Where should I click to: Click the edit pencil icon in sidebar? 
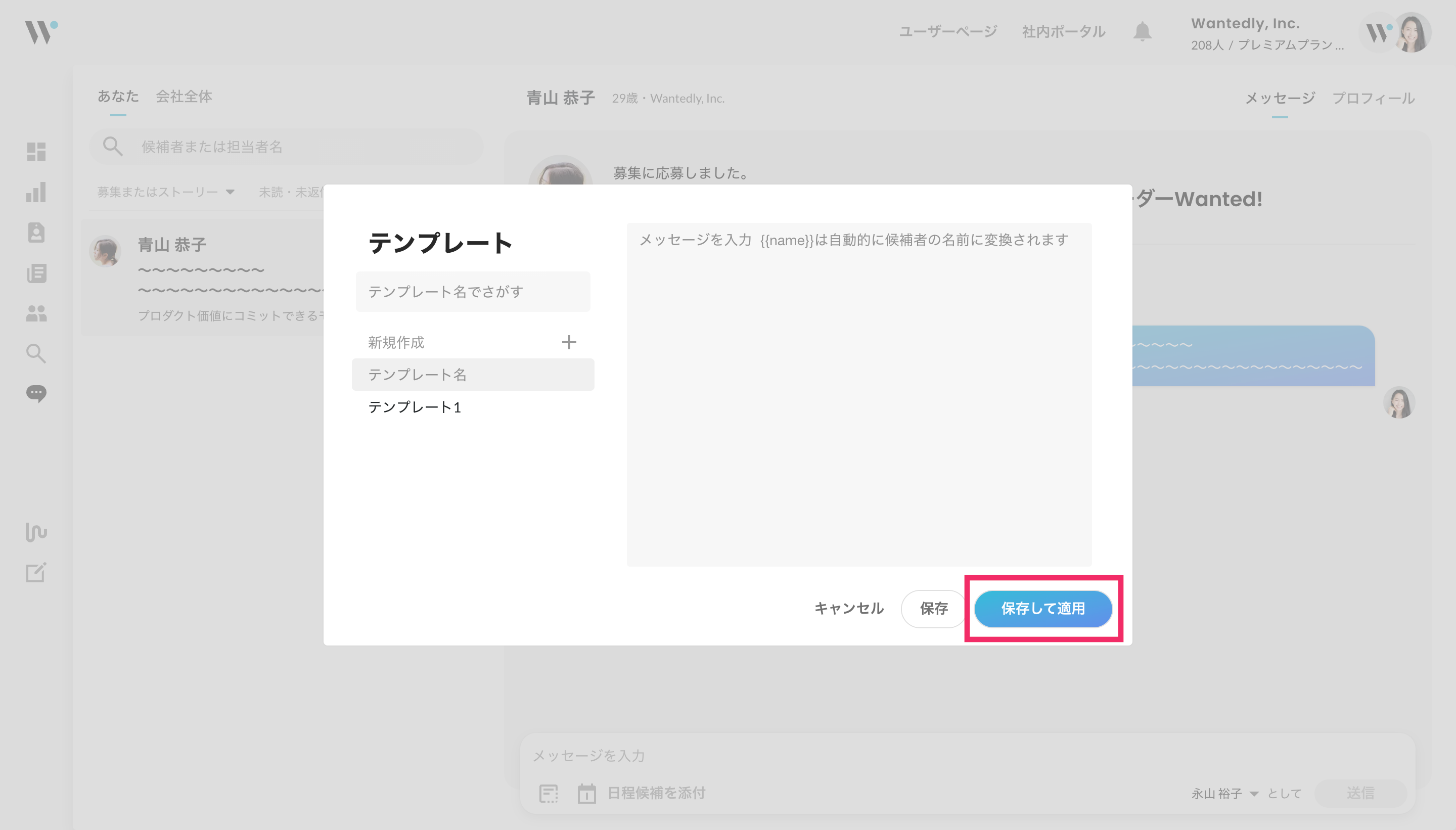coord(36,572)
